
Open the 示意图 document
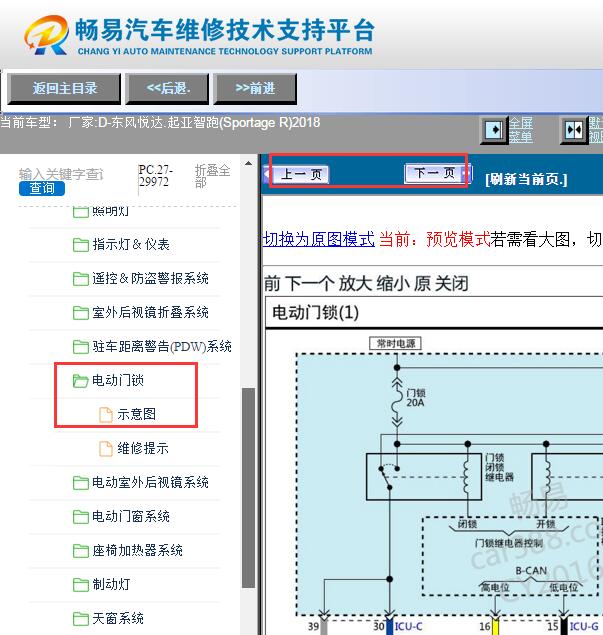[x=136, y=414]
